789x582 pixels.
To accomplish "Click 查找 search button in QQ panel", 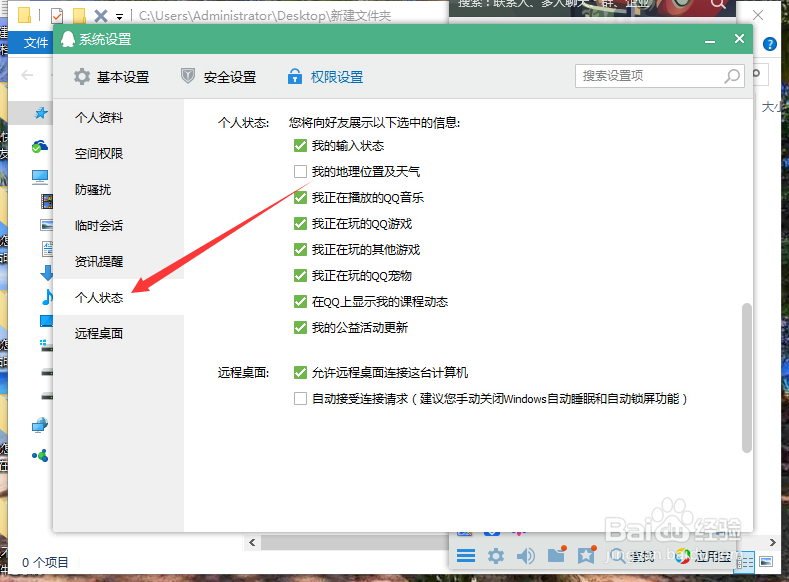I will click(x=632, y=556).
